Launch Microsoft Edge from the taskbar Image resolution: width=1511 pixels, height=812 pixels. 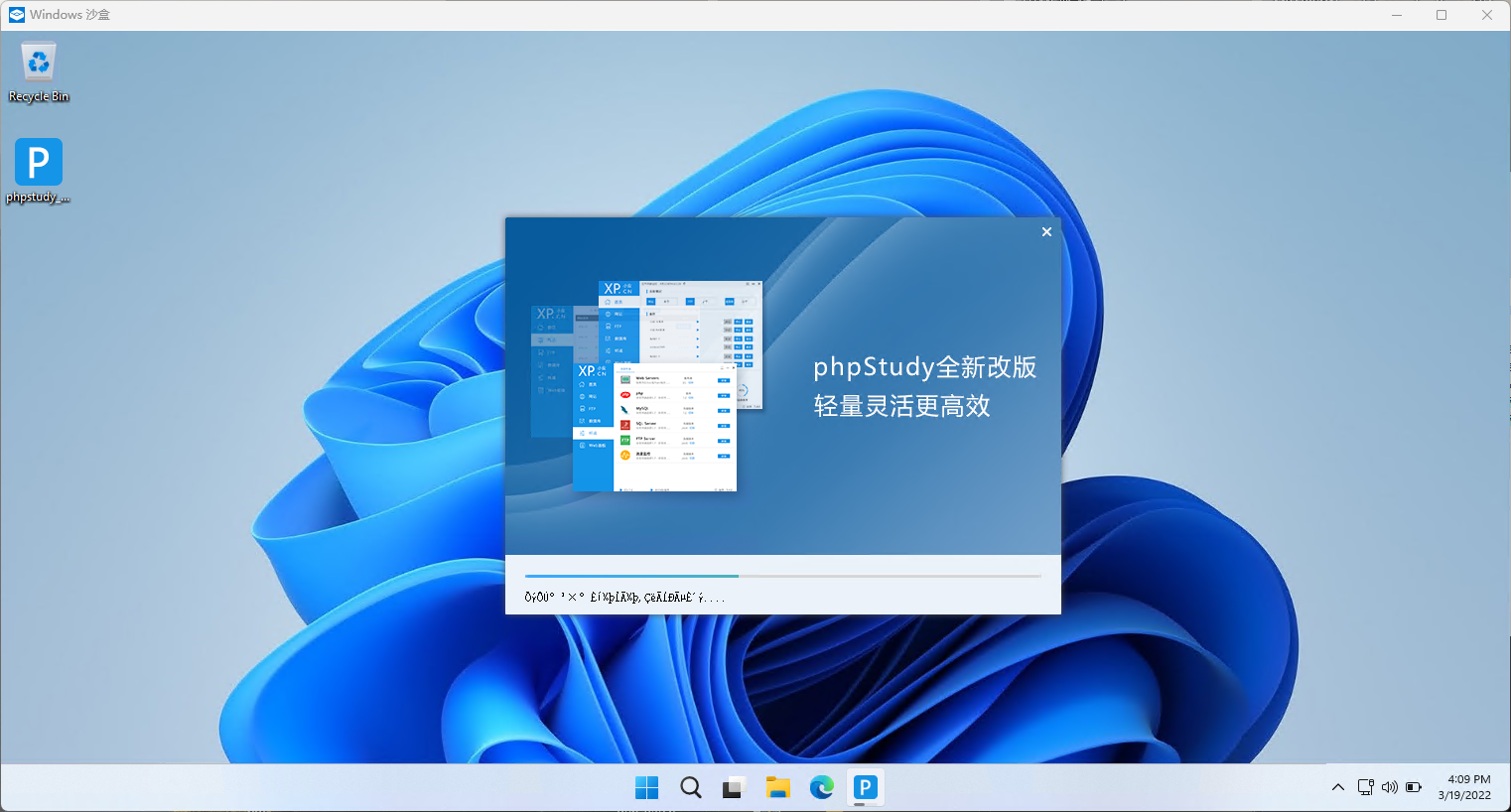click(821, 787)
